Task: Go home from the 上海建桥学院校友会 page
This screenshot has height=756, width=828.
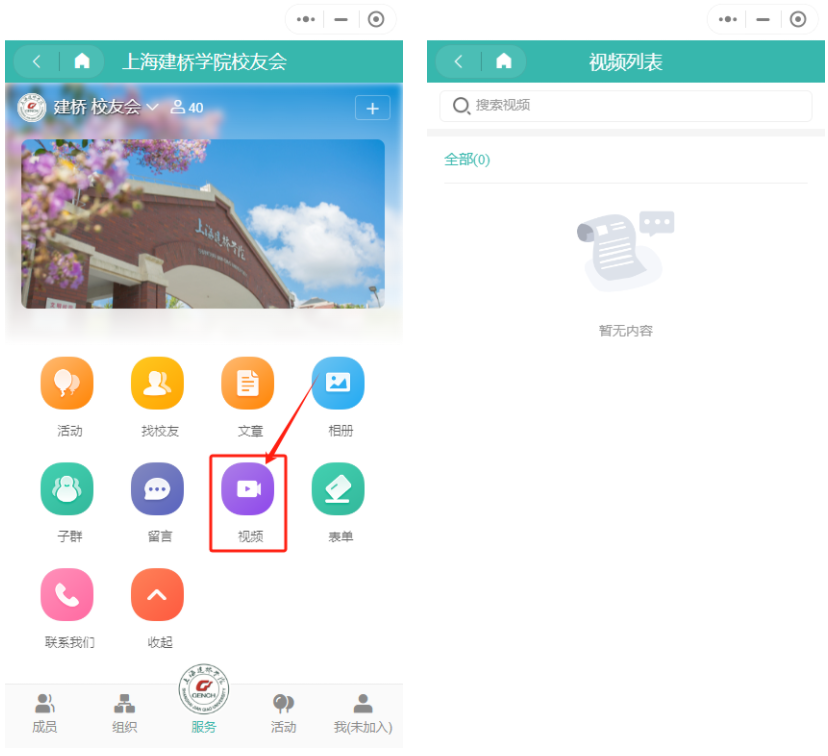Action: (x=82, y=62)
